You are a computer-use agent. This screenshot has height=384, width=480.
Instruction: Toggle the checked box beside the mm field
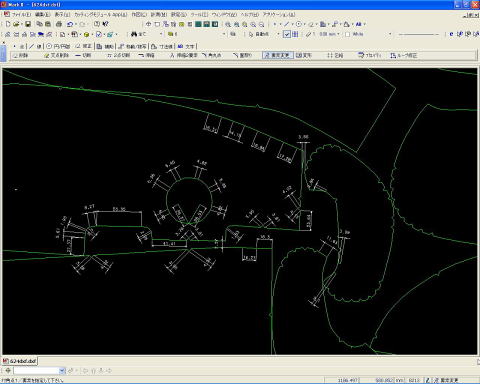tap(287, 34)
